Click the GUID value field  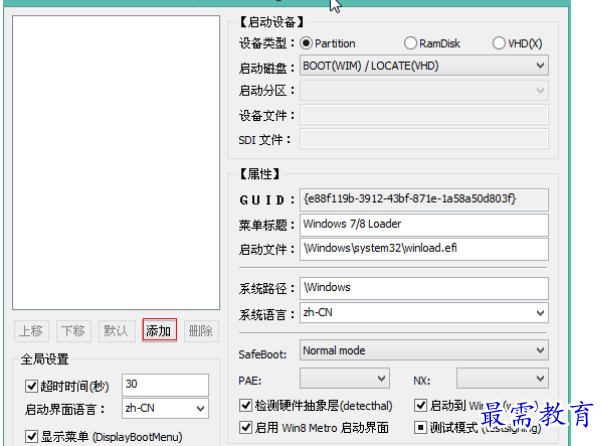424,199
